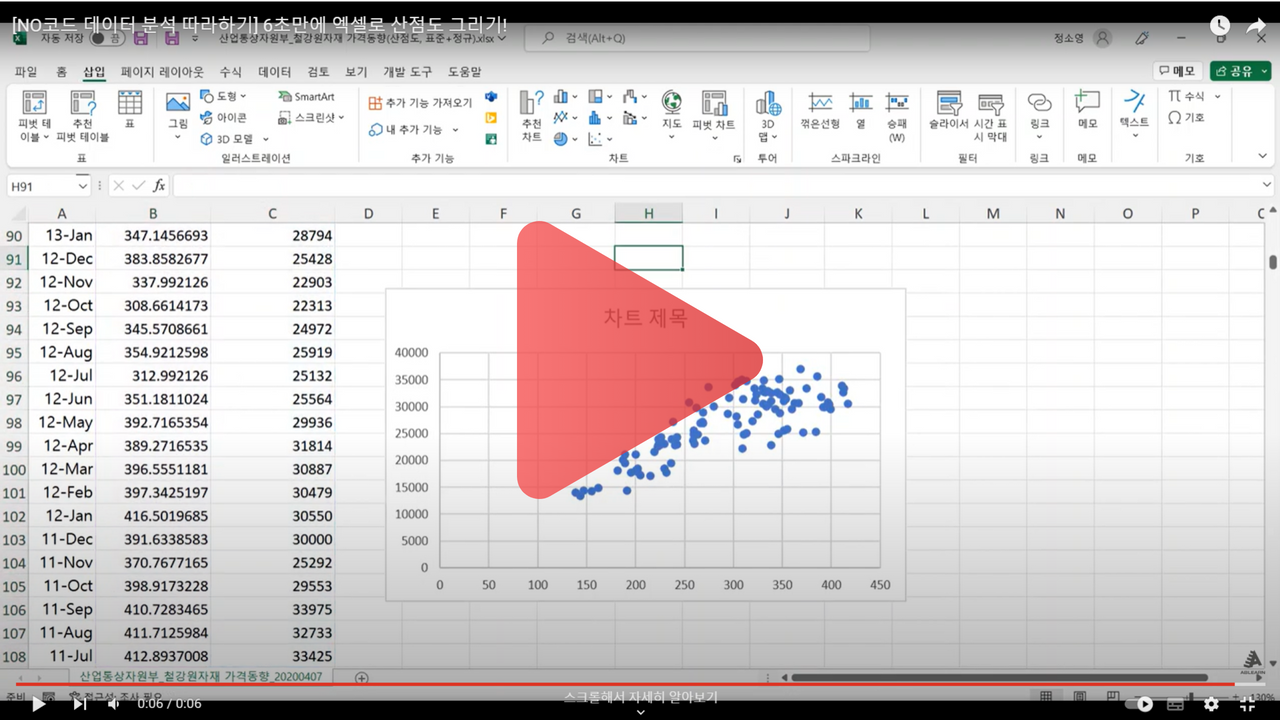The image size is (1280, 720).
Task: Switch to the Data (데이터) tab
Action: [x=274, y=72]
